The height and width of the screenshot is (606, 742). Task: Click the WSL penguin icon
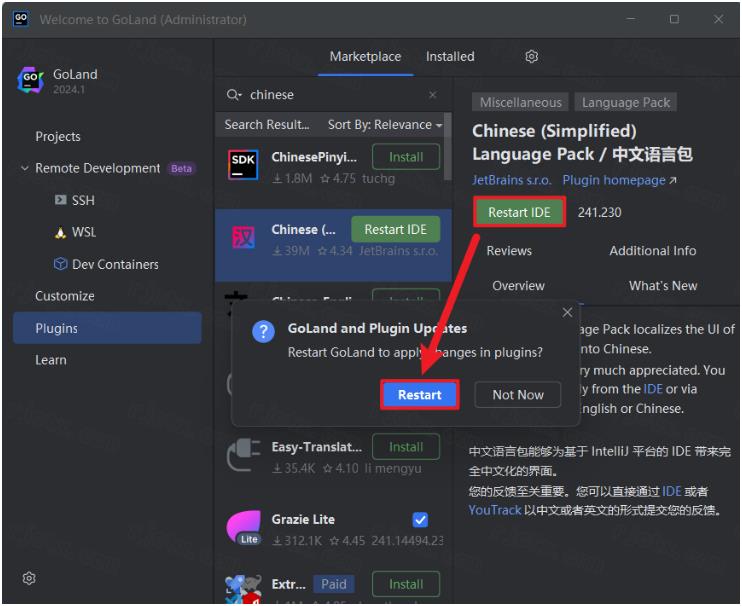click(x=60, y=232)
